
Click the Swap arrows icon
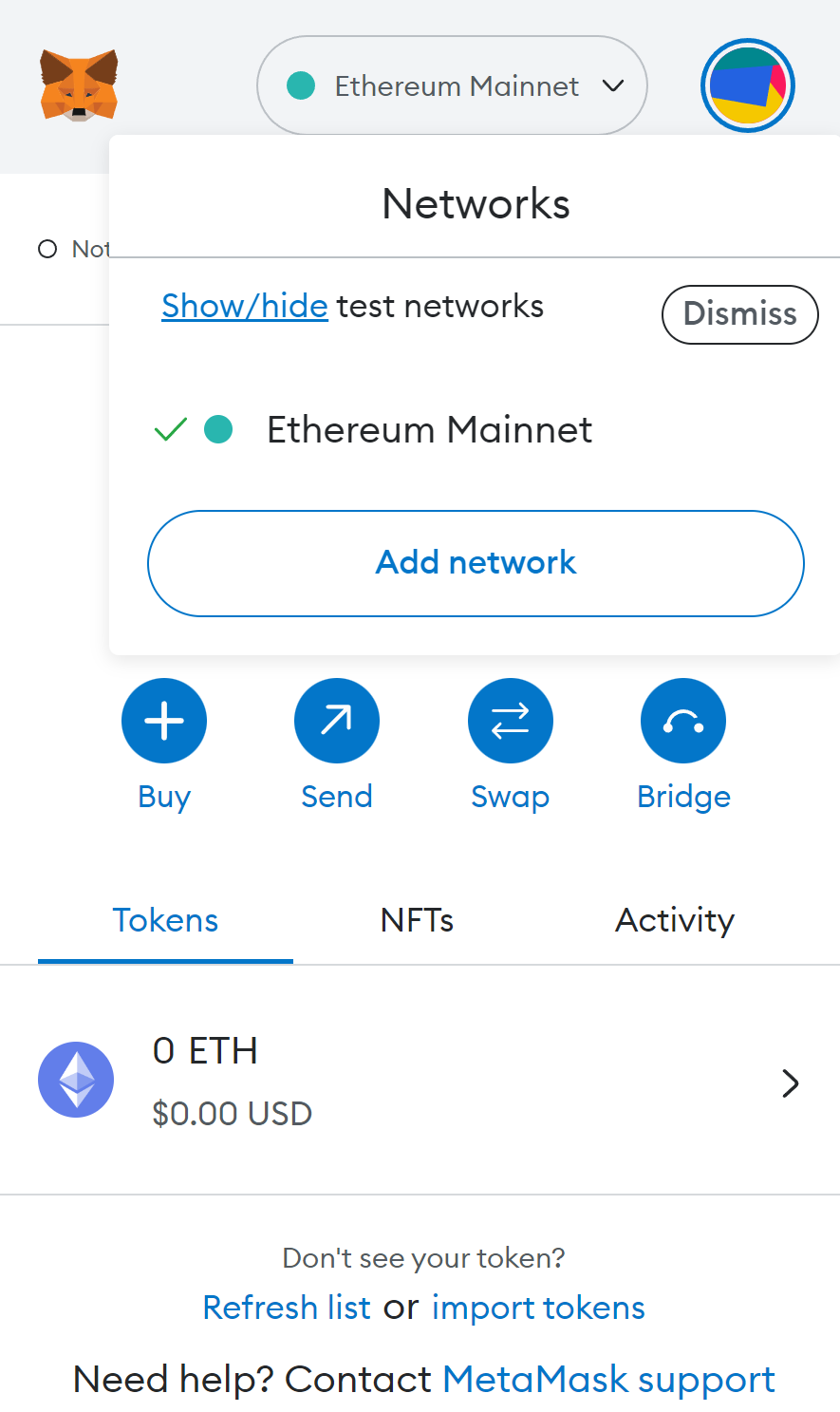[510, 721]
